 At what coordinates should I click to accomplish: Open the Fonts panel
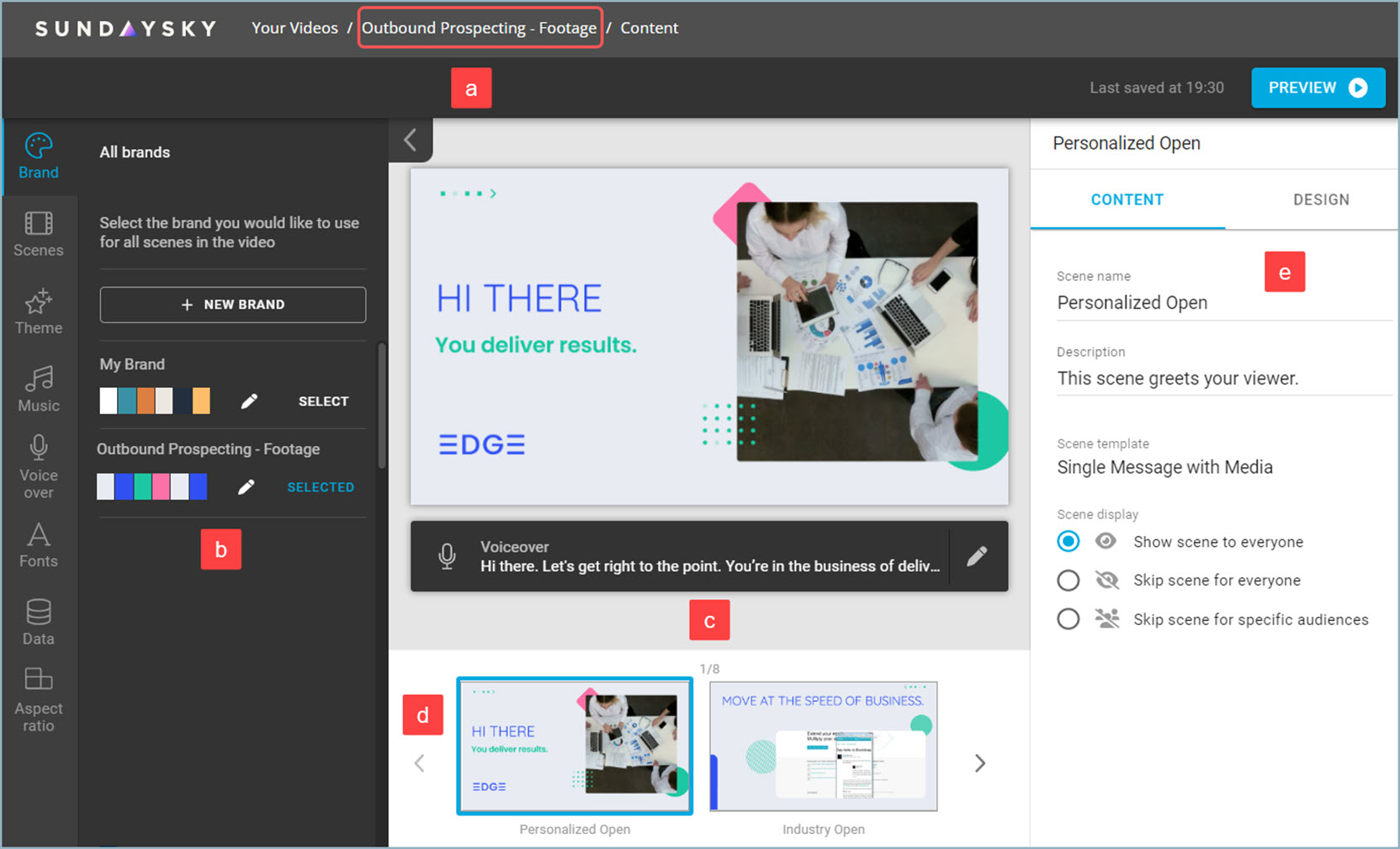click(x=39, y=544)
